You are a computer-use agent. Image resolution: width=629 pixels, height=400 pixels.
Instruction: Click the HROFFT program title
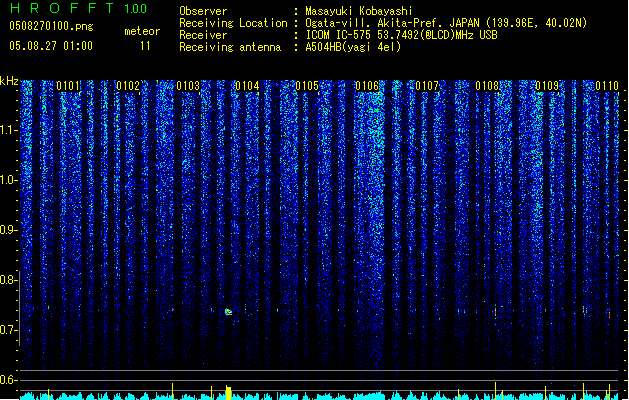click(62, 8)
